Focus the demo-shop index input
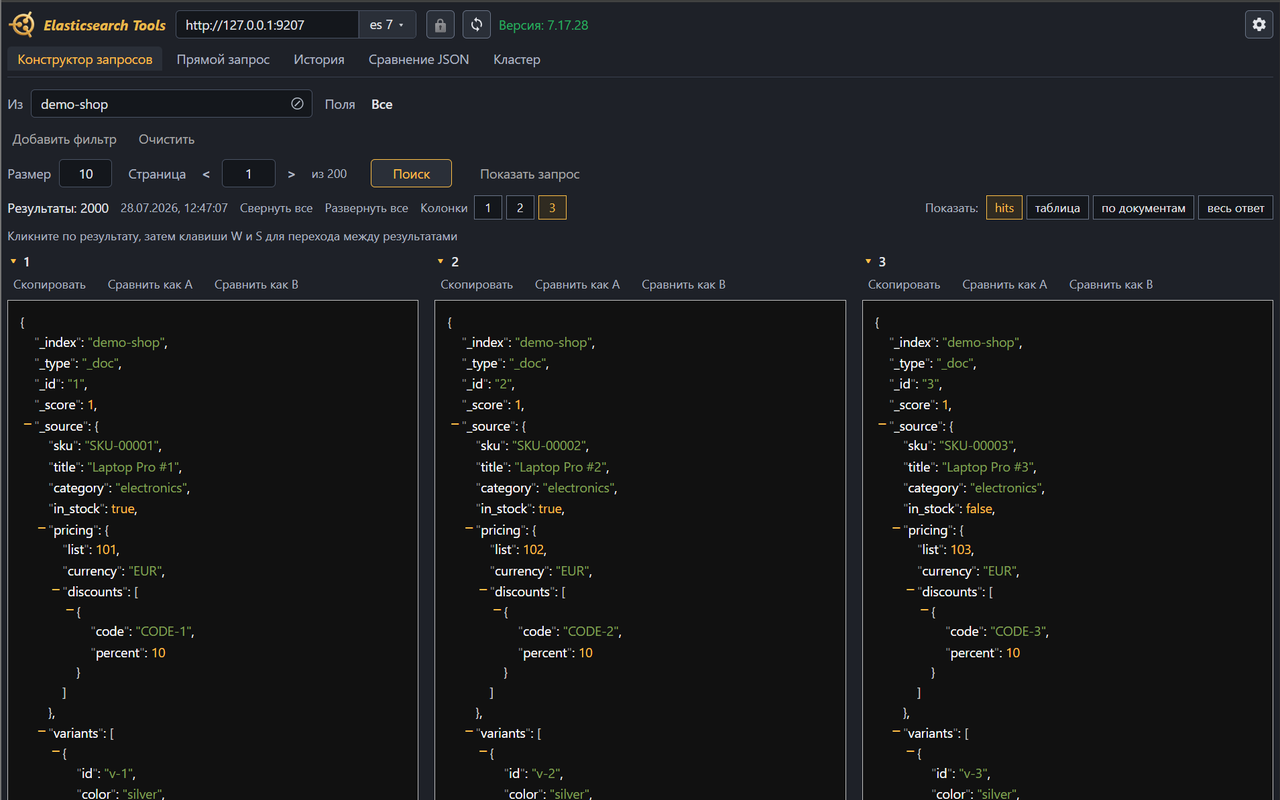 pyautogui.click(x=171, y=104)
